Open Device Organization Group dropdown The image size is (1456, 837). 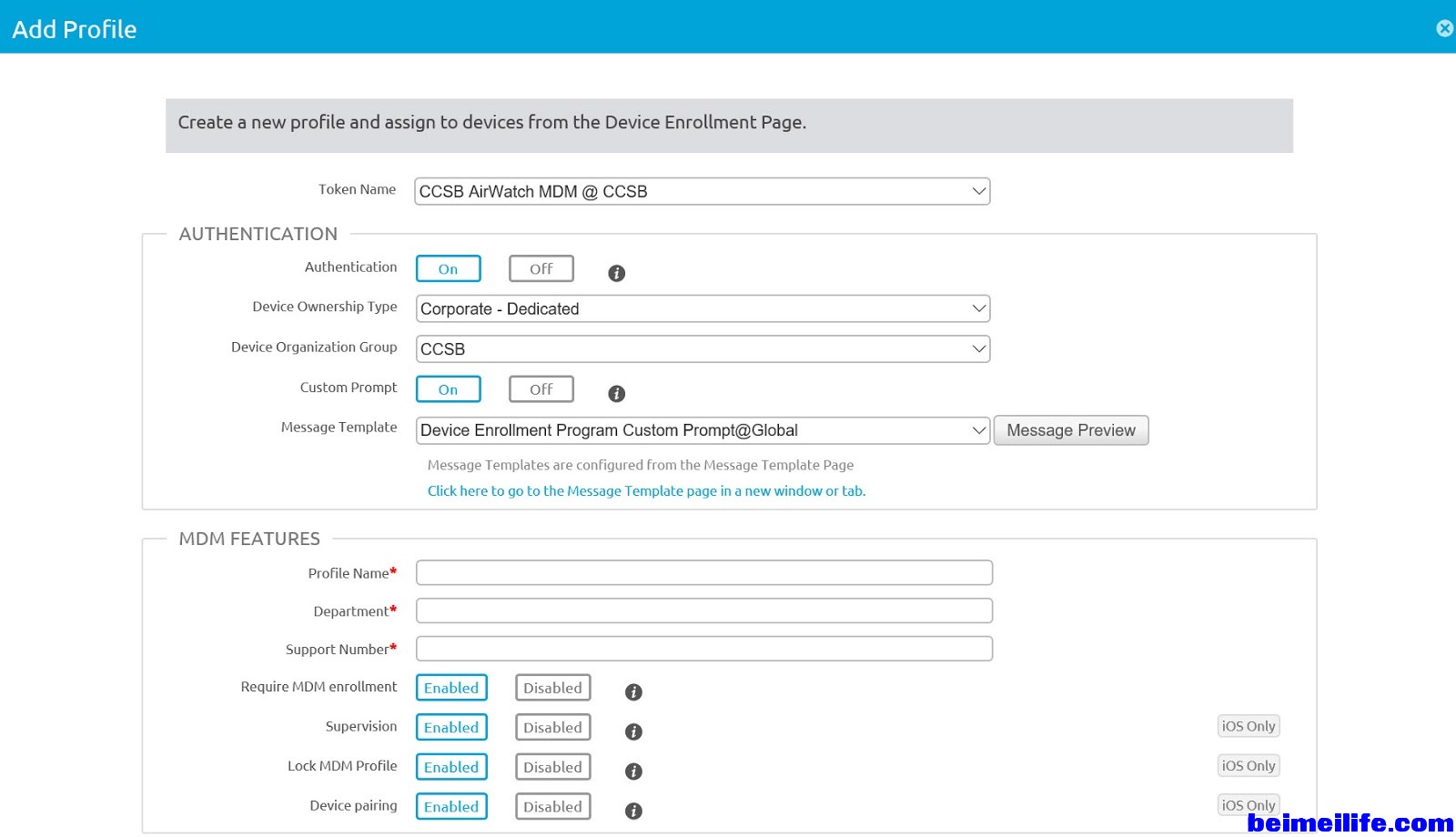coord(703,349)
